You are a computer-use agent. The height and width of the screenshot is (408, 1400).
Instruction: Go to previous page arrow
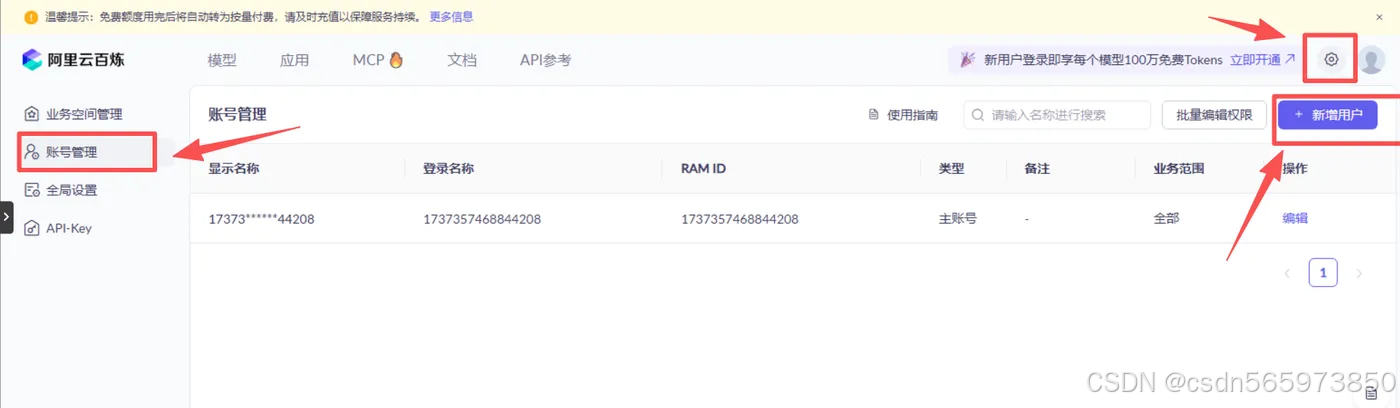pos(1287,273)
